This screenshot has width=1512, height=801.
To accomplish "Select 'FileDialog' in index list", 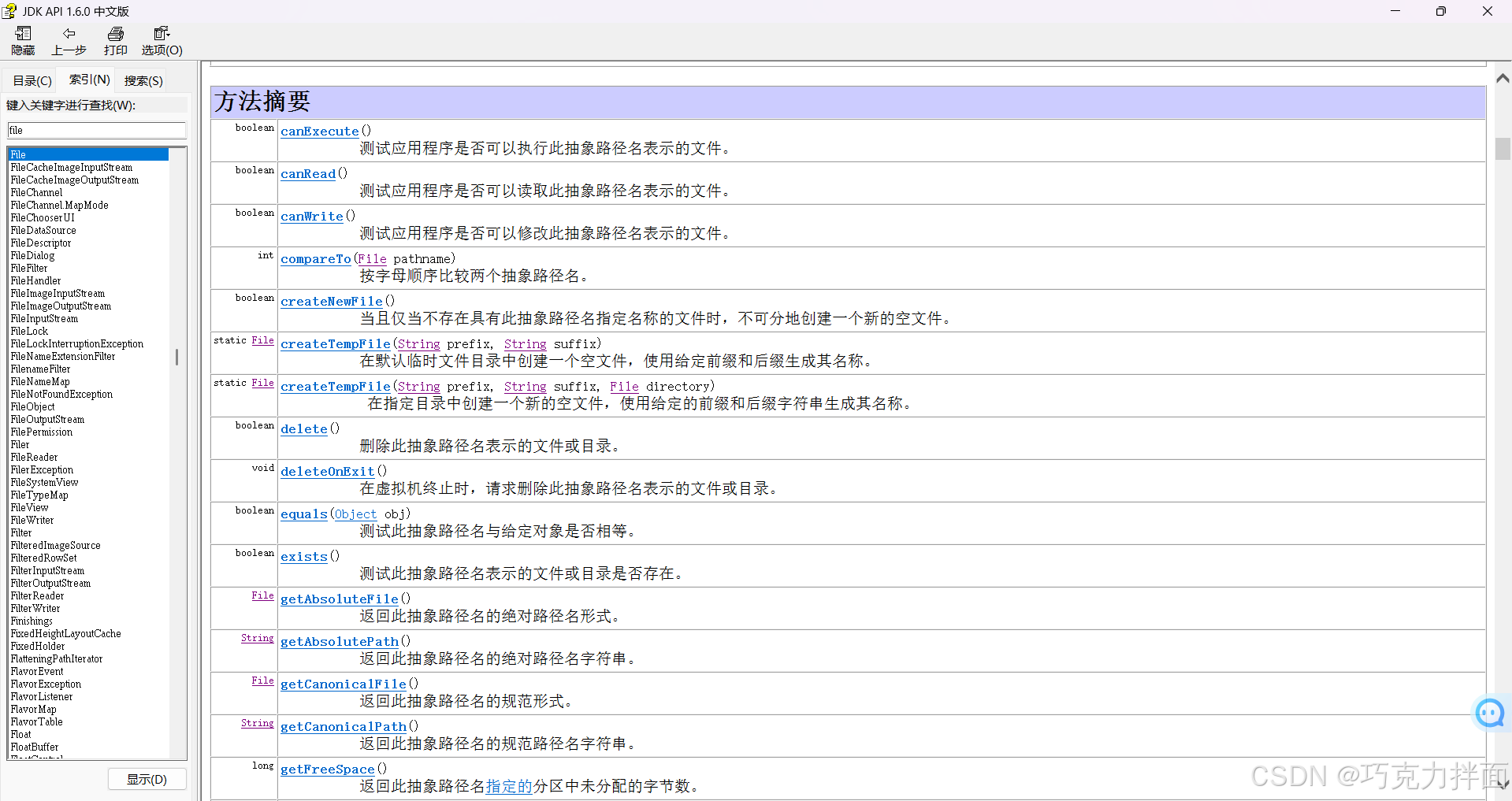I will (32, 255).
